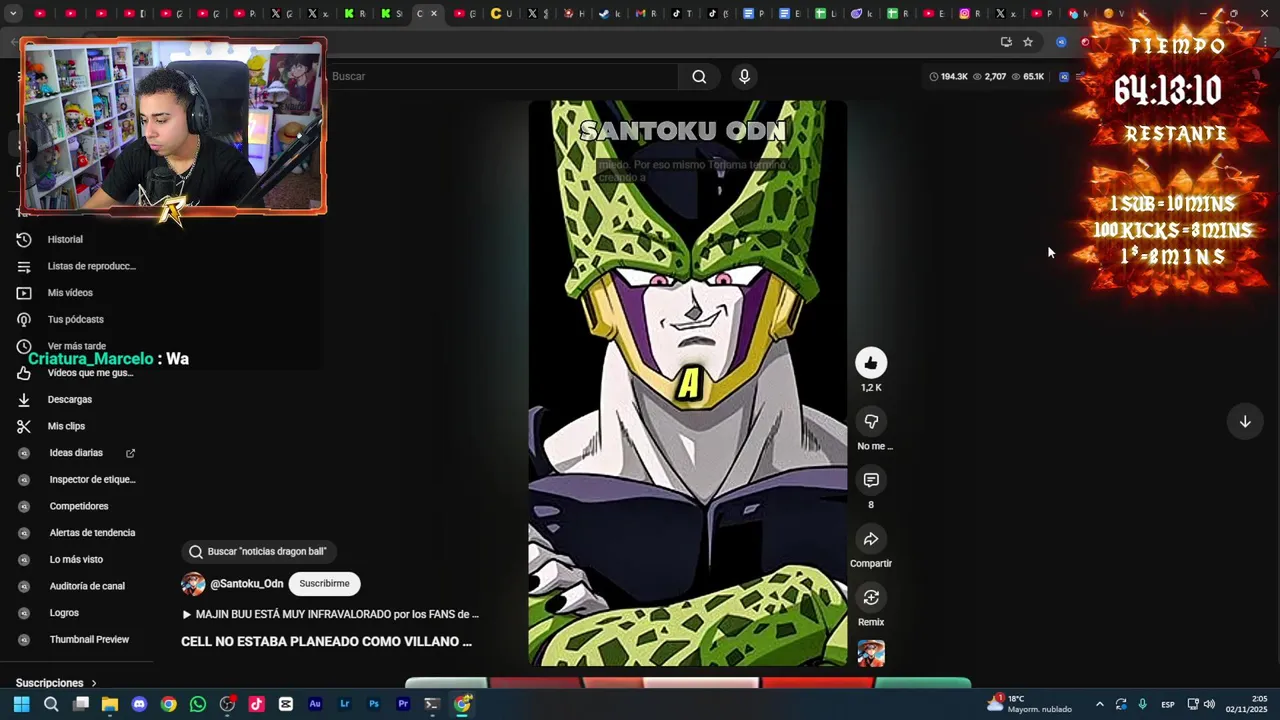Open the @Santoku_Odn channel name
The image size is (1280, 720).
[246, 584]
